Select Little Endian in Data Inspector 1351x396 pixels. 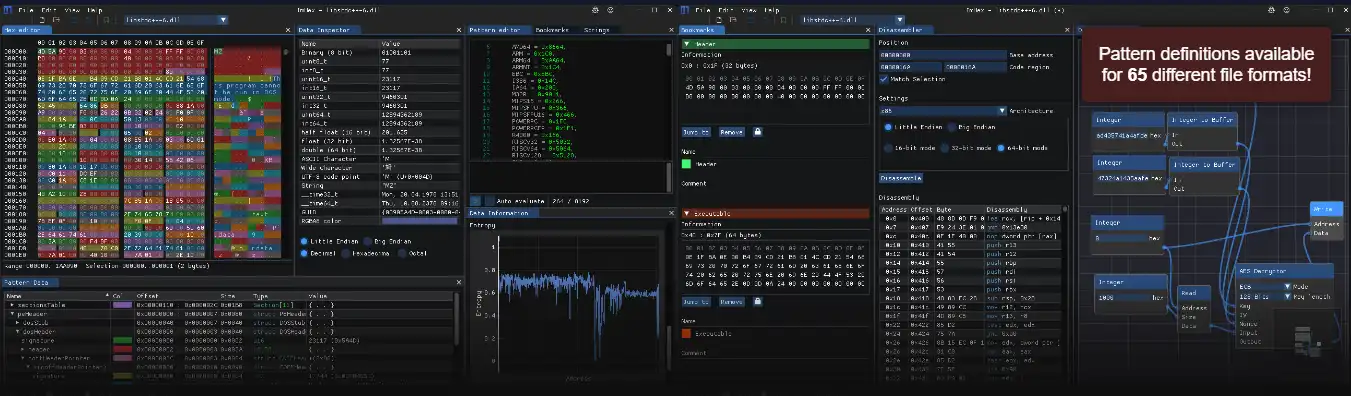click(x=330, y=241)
